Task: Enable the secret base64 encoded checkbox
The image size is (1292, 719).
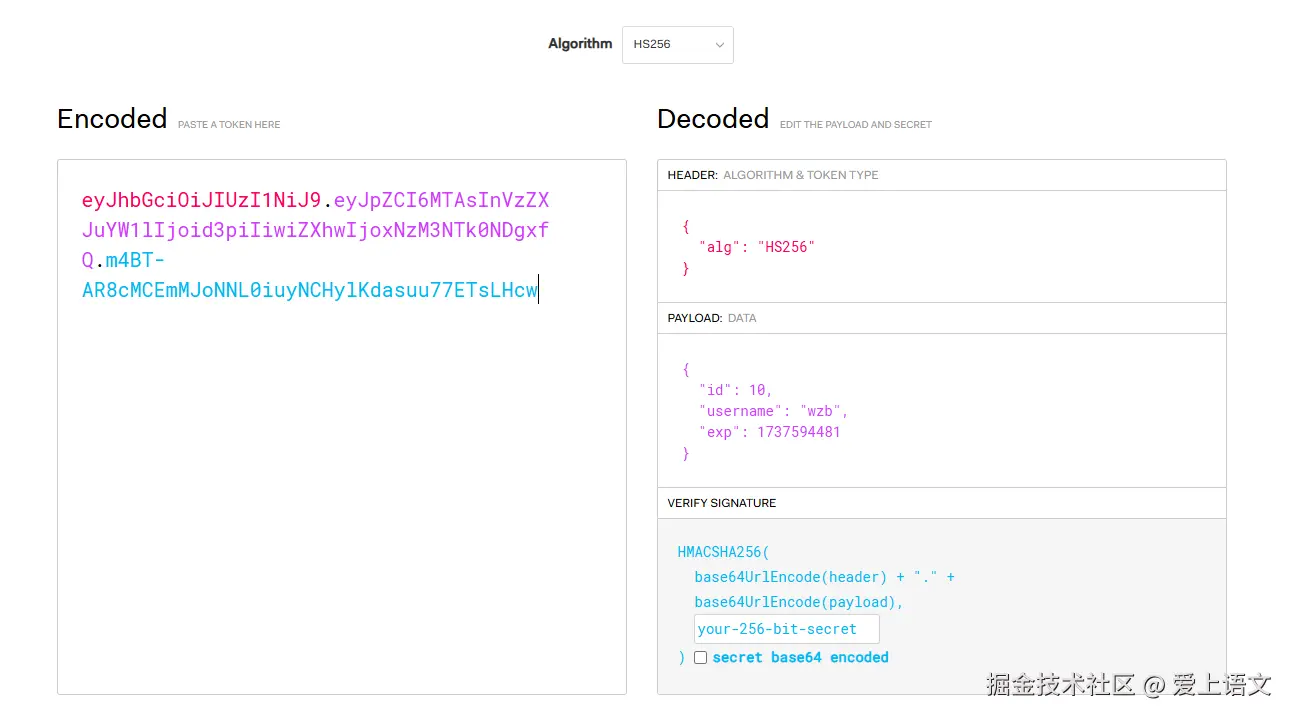Action: 700,657
